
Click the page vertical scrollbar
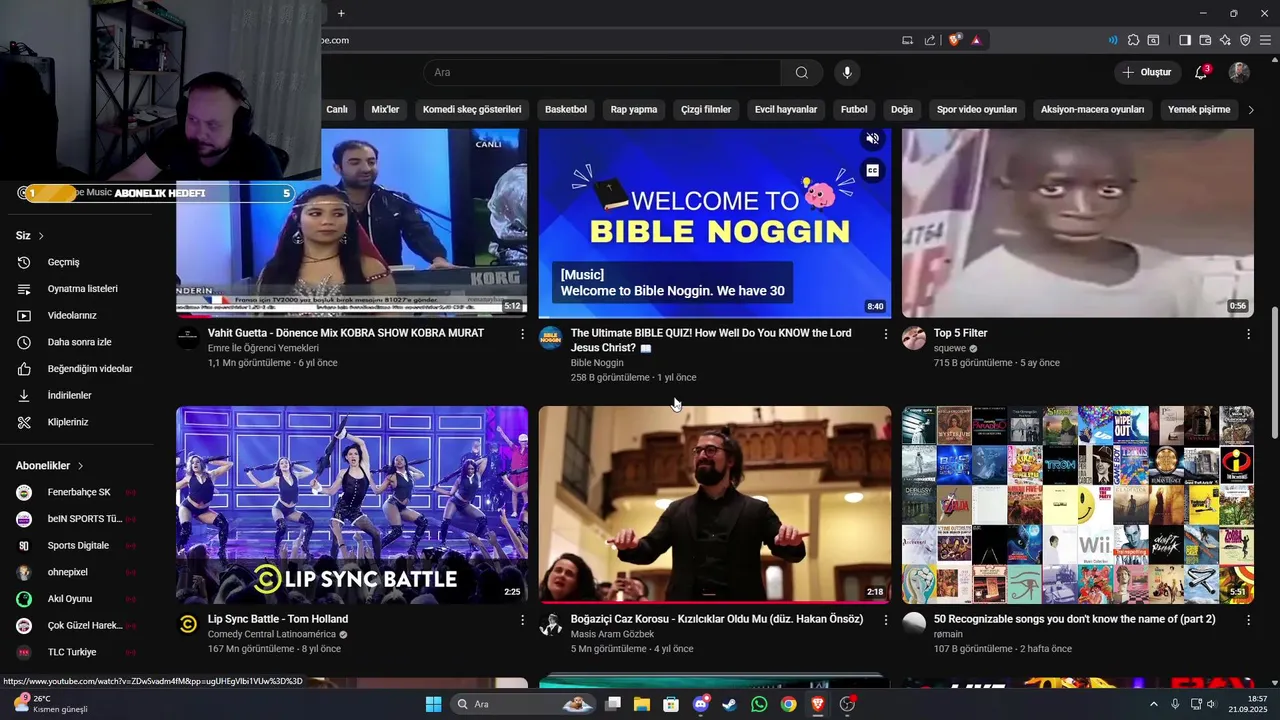(x=1274, y=372)
